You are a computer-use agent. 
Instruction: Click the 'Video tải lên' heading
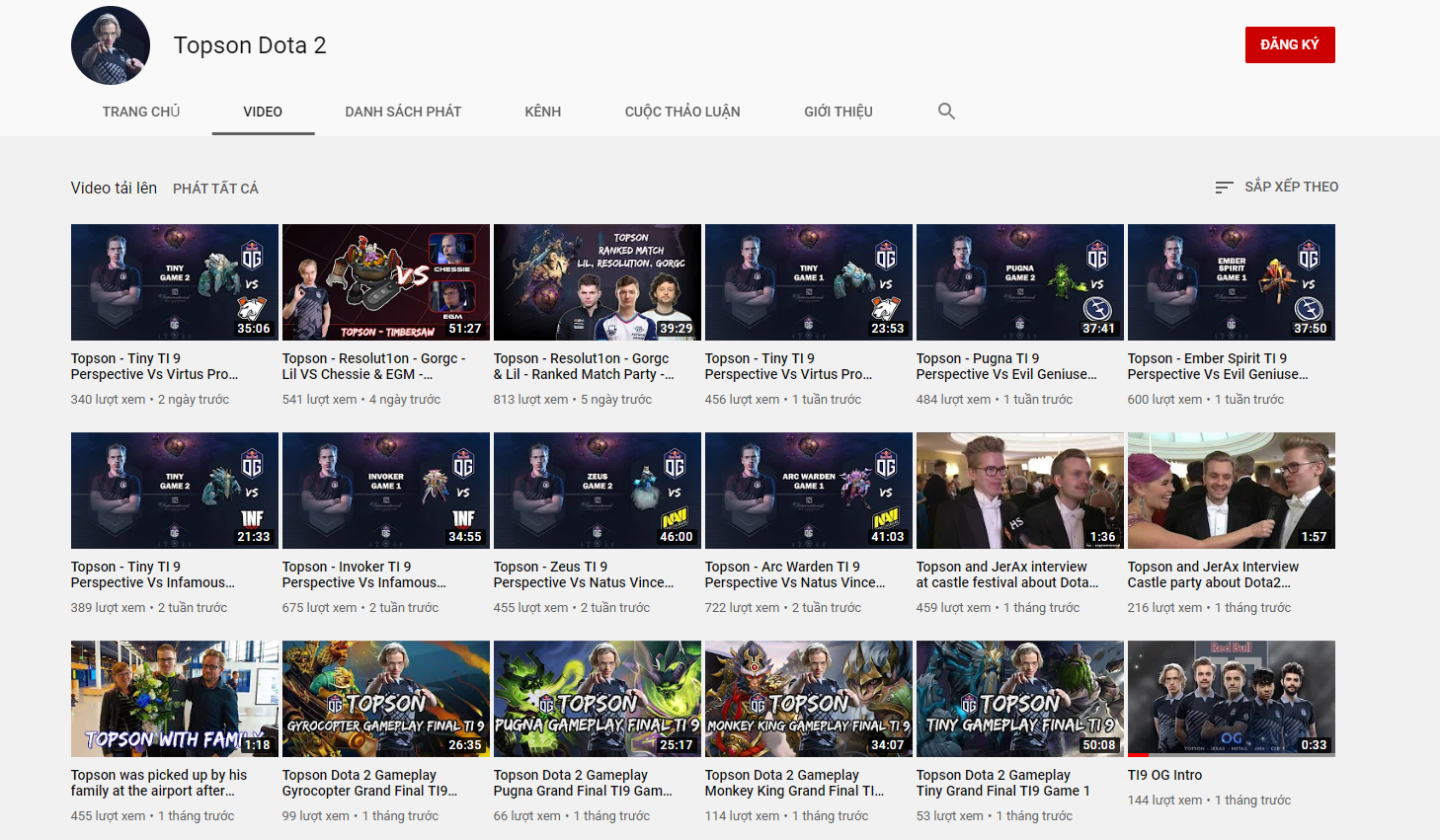click(x=114, y=188)
